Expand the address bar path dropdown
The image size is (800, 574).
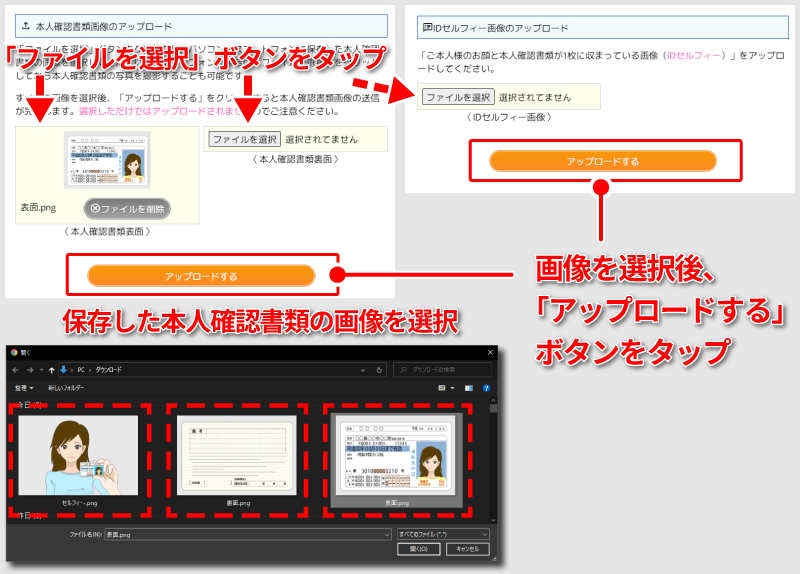[x=364, y=370]
